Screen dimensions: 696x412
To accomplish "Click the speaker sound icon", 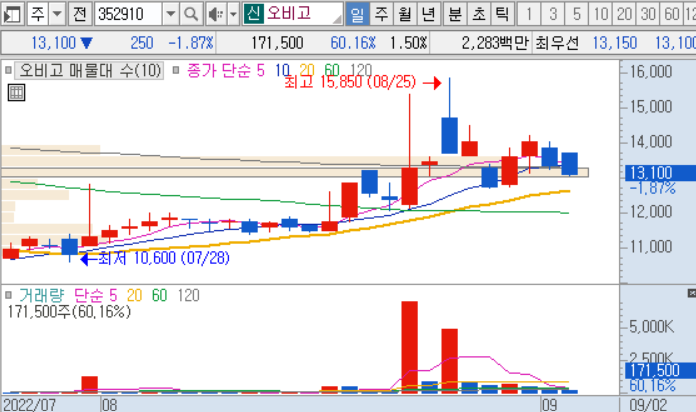I will pos(216,14).
